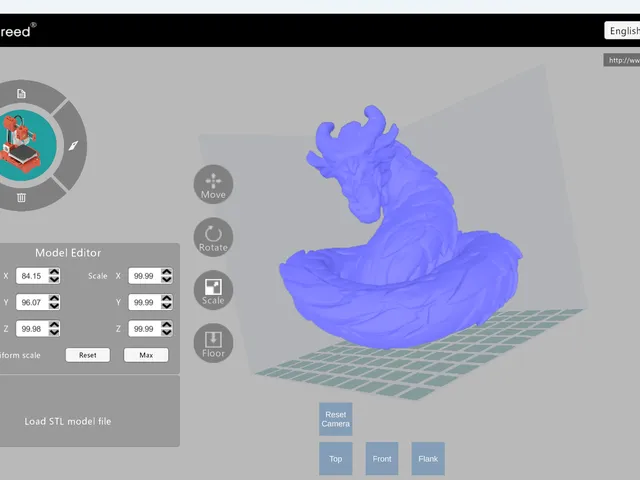Click the edit model icon on dial
This screenshot has width=640, height=480.
[x=73, y=146]
